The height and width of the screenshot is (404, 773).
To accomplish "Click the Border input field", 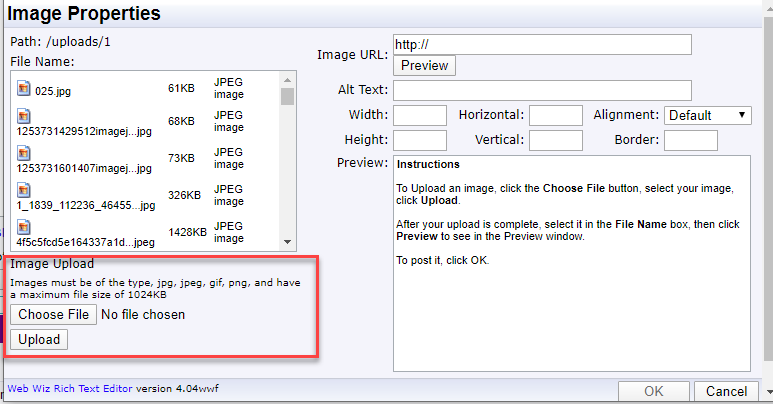I will pos(691,141).
